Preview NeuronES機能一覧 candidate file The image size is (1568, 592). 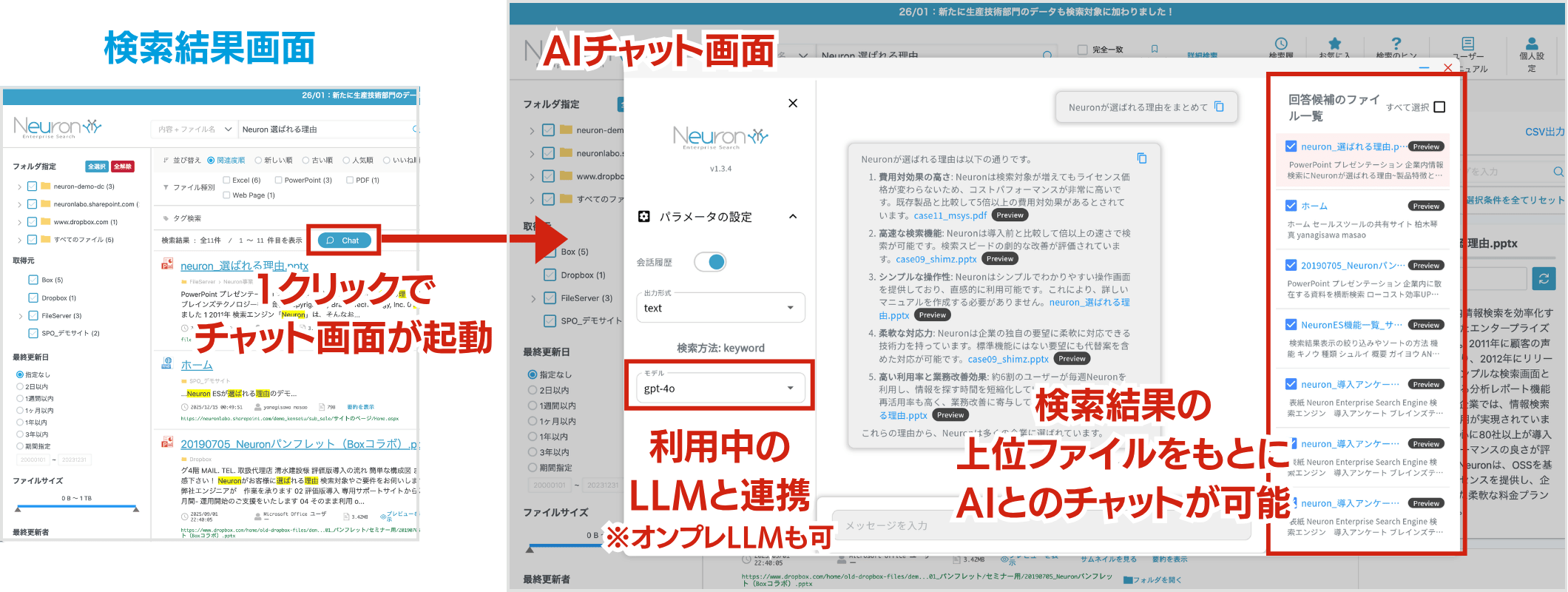point(1426,324)
